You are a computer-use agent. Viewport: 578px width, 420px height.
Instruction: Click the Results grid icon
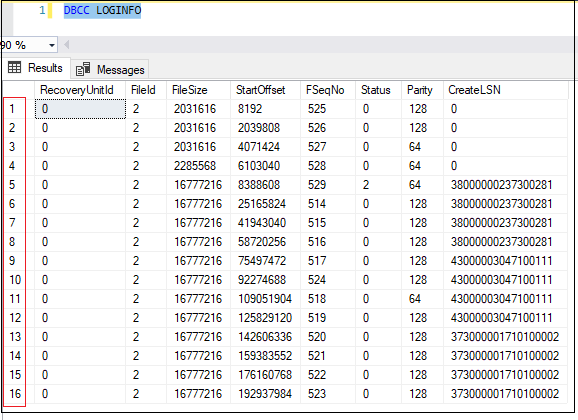click(x=14, y=67)
